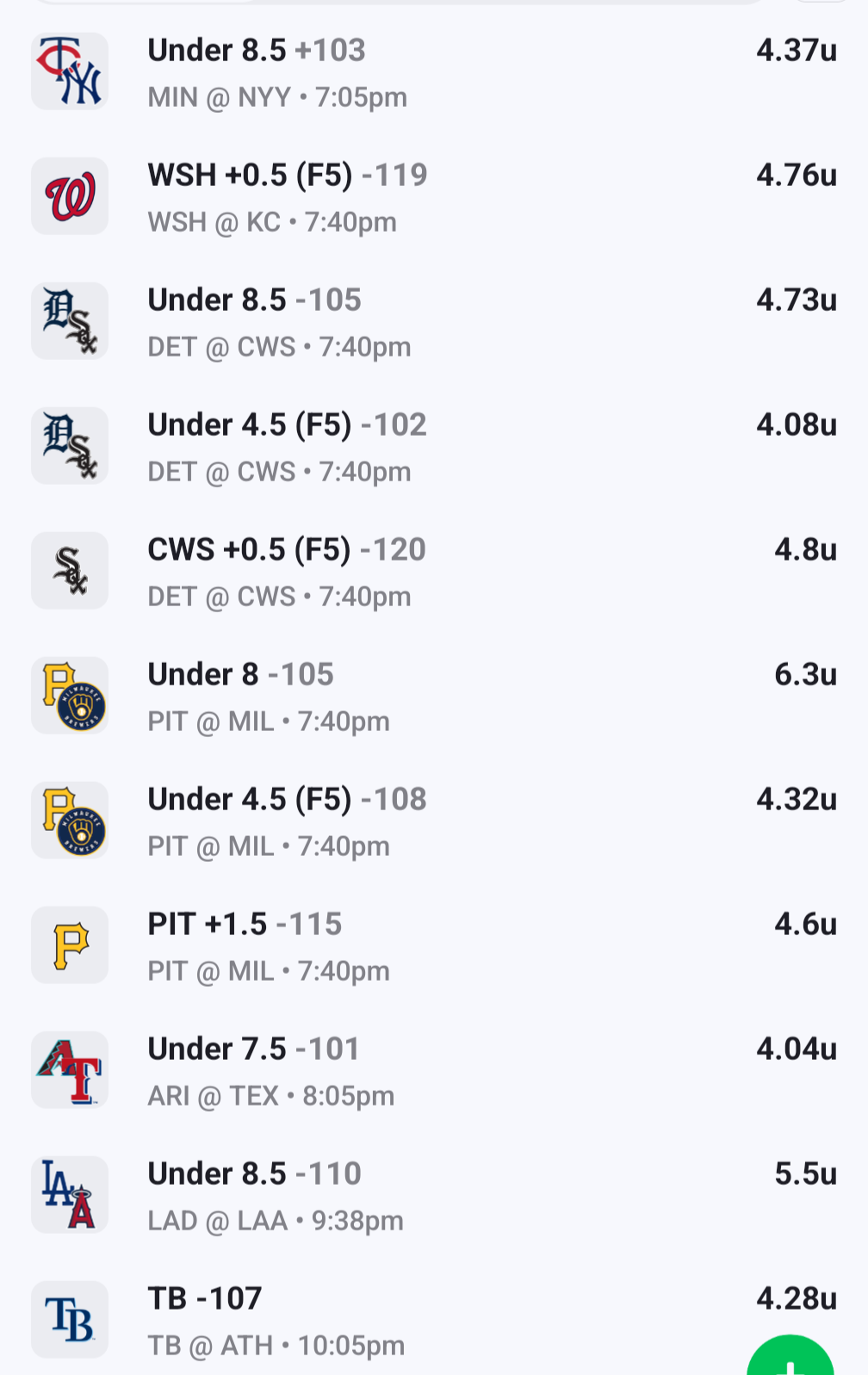Select the PIT +1.5 -115 pick
This screenshot has height=1375, width=868.
[x=245, y=925]
